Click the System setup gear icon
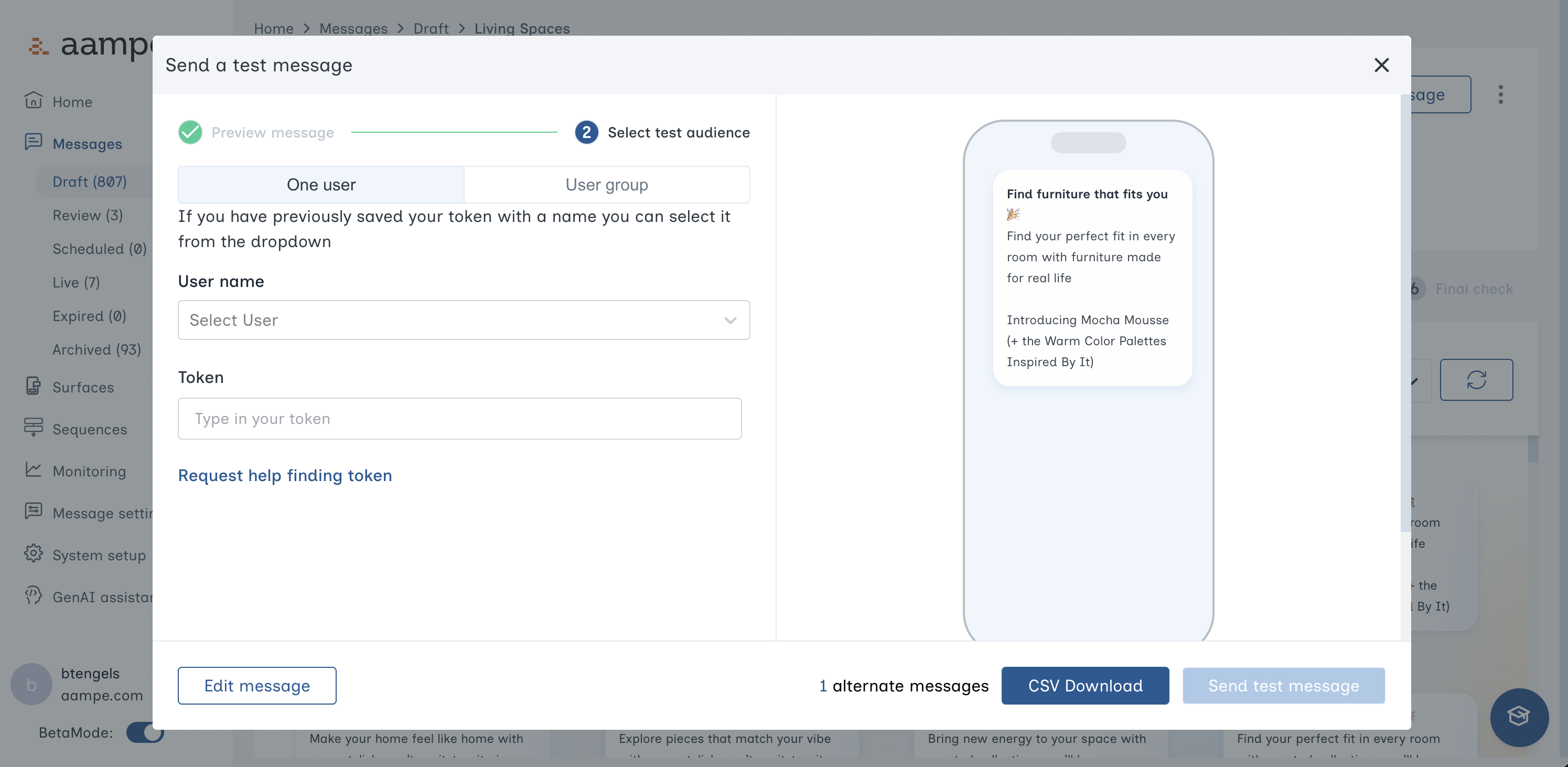 click(34, 554)
